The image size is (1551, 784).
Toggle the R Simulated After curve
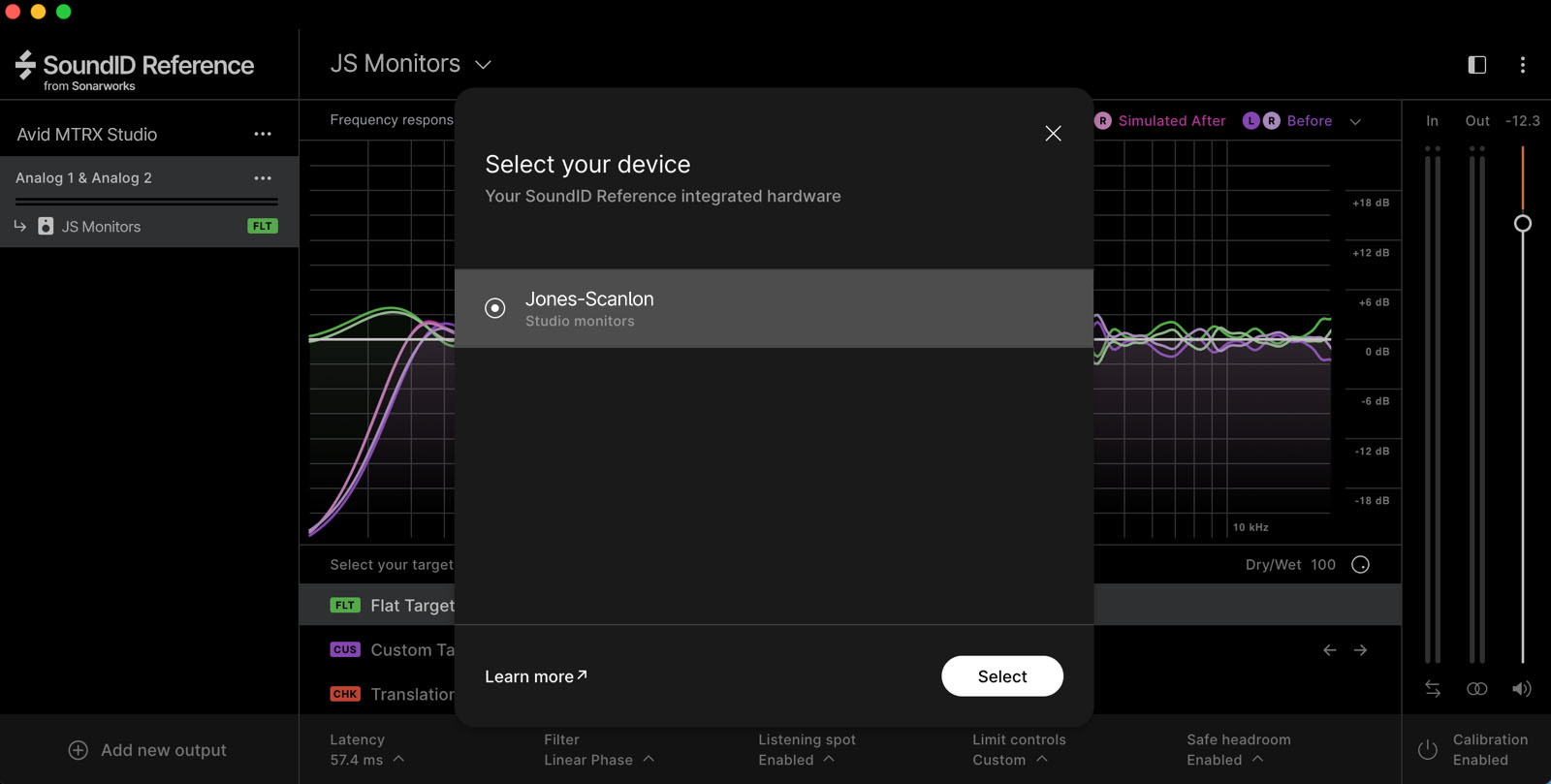[1160, 121]
